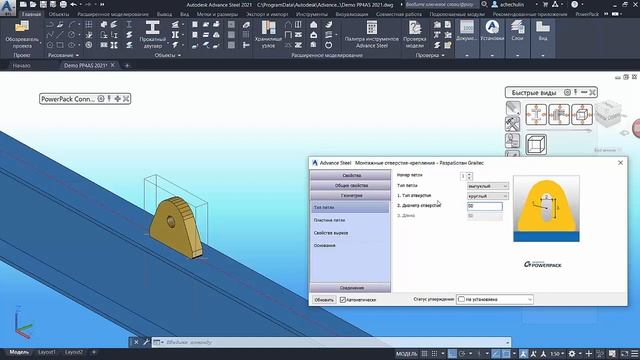Click the workspace gear icon in status bar
The height and width of the screenshot is (360, 640).
point(572,353)
